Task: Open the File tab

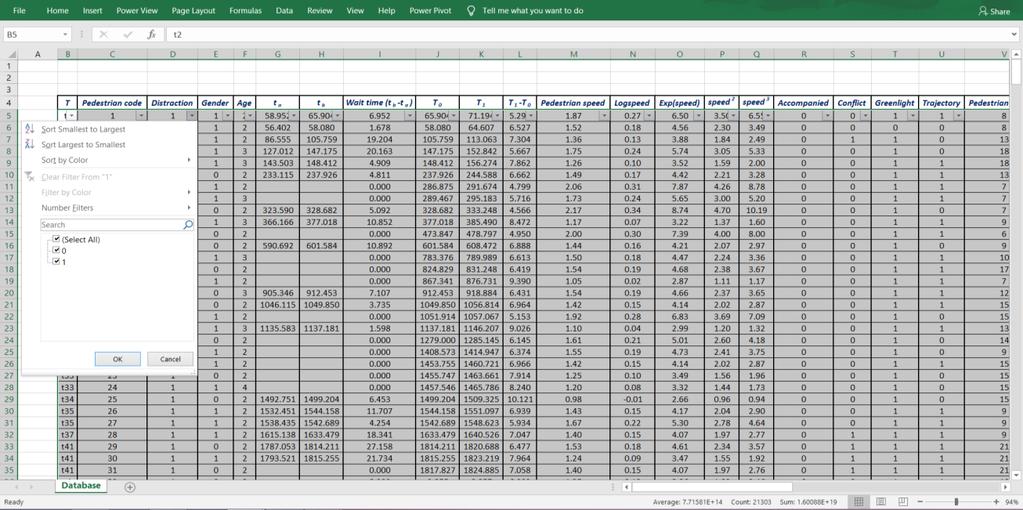Action: [20, 11]
